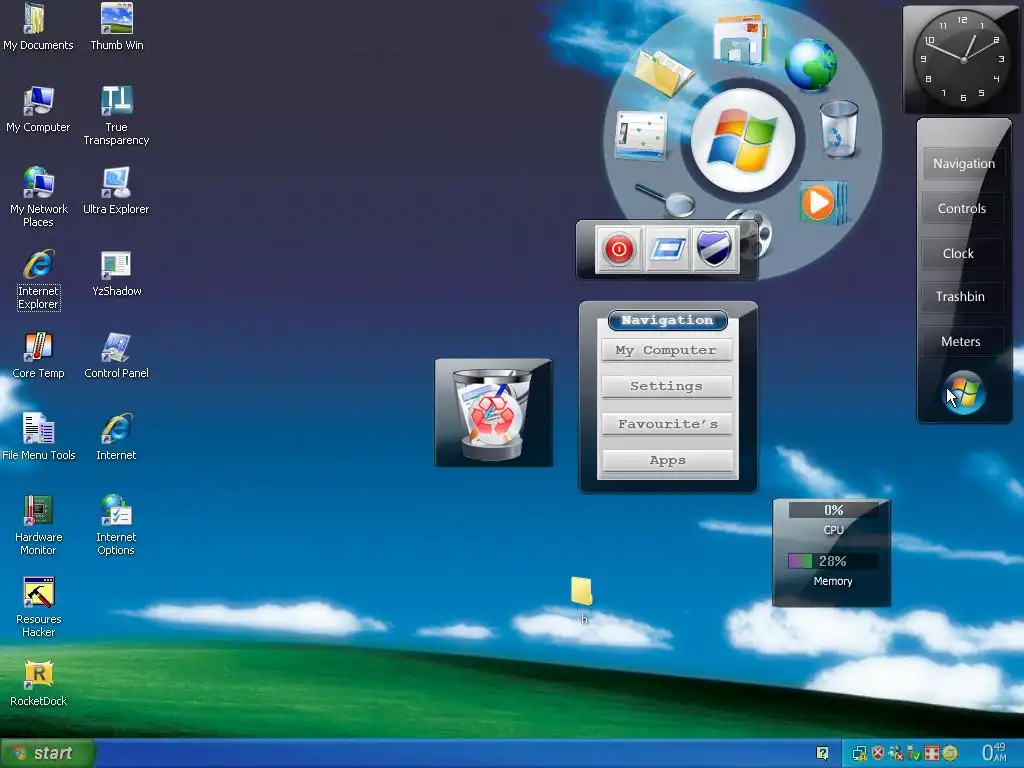Click the analog clock widget
The width and height of the screenshot is (1024, 768).
[961, 59]
